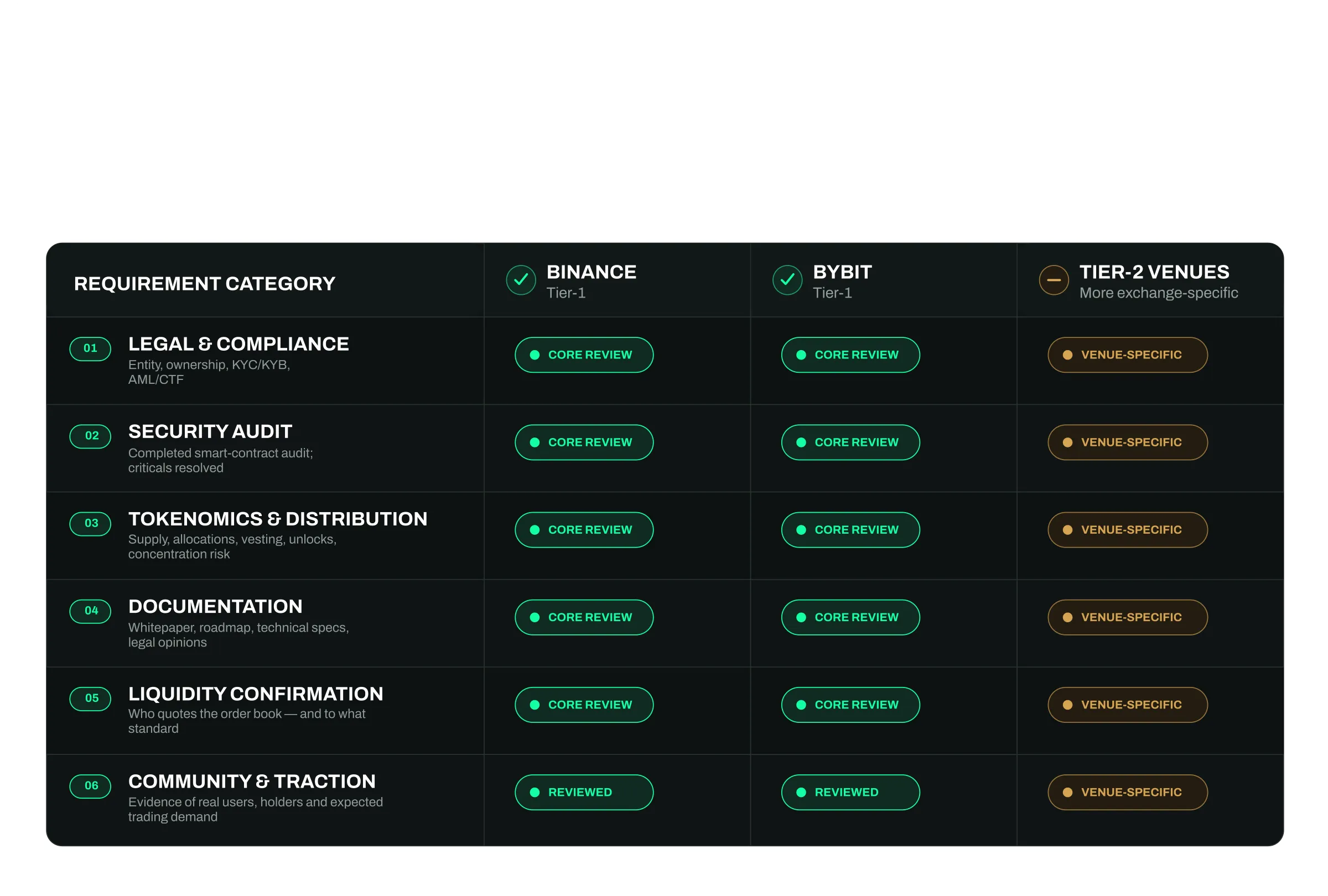This screenshot has width=1328, height=896.
Task: Click the SECURITY AUDIT row title
Action: (210, 431)
